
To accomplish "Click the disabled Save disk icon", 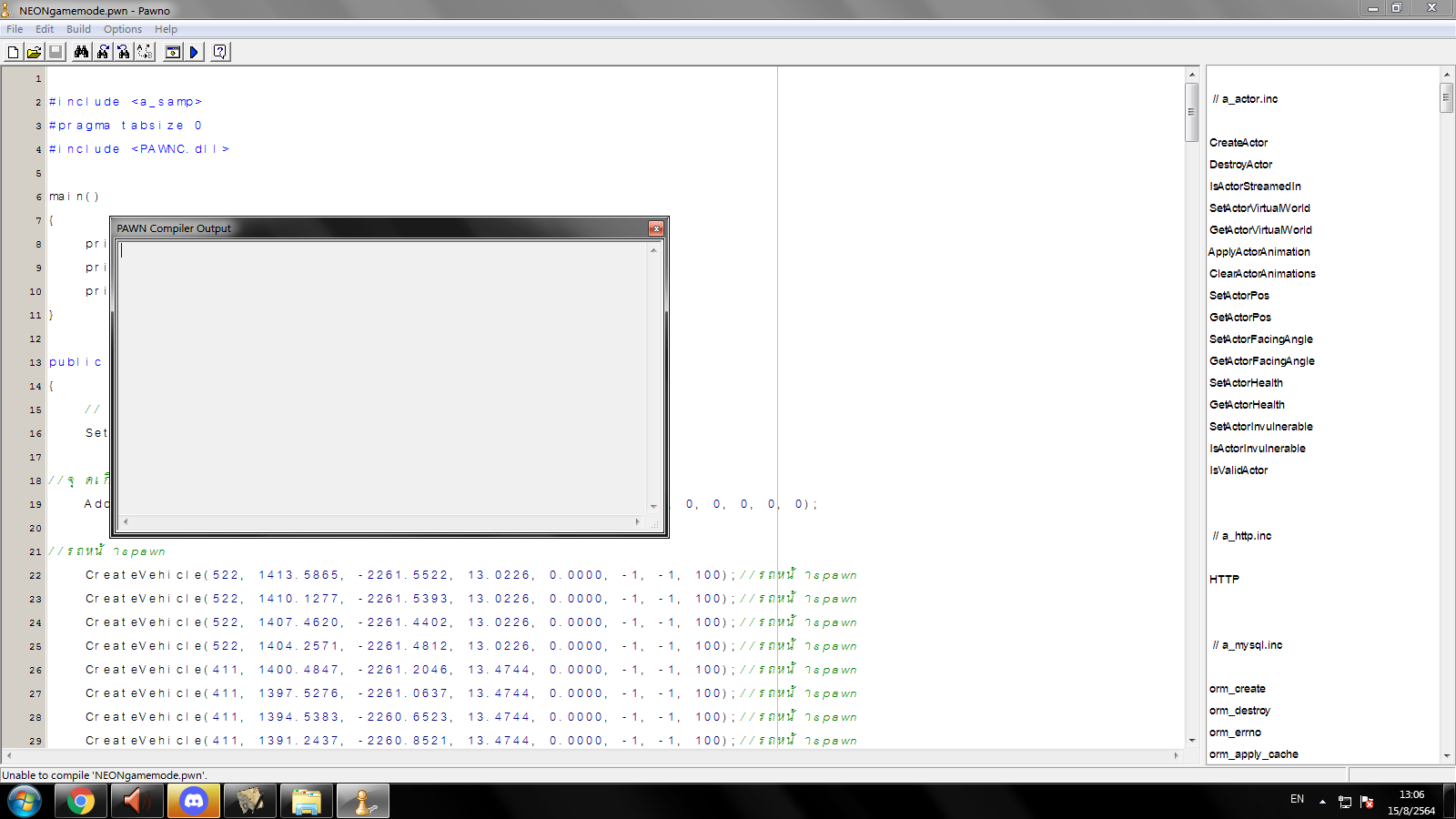I will pos(56,52).
